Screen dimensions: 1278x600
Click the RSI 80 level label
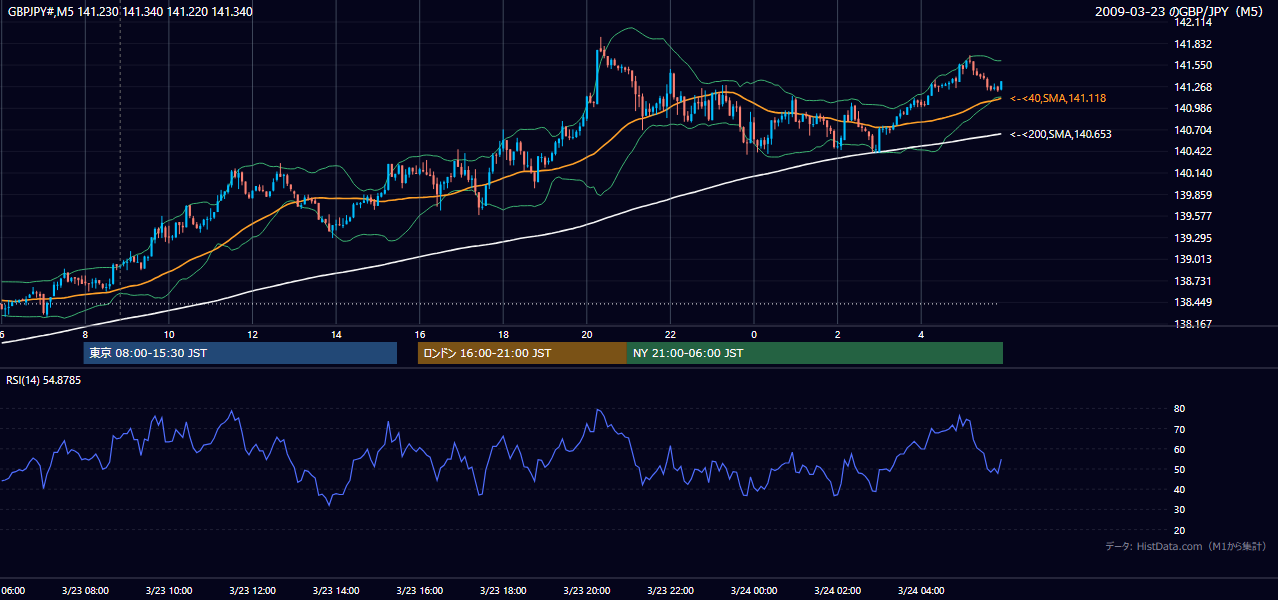(1180, 409)
